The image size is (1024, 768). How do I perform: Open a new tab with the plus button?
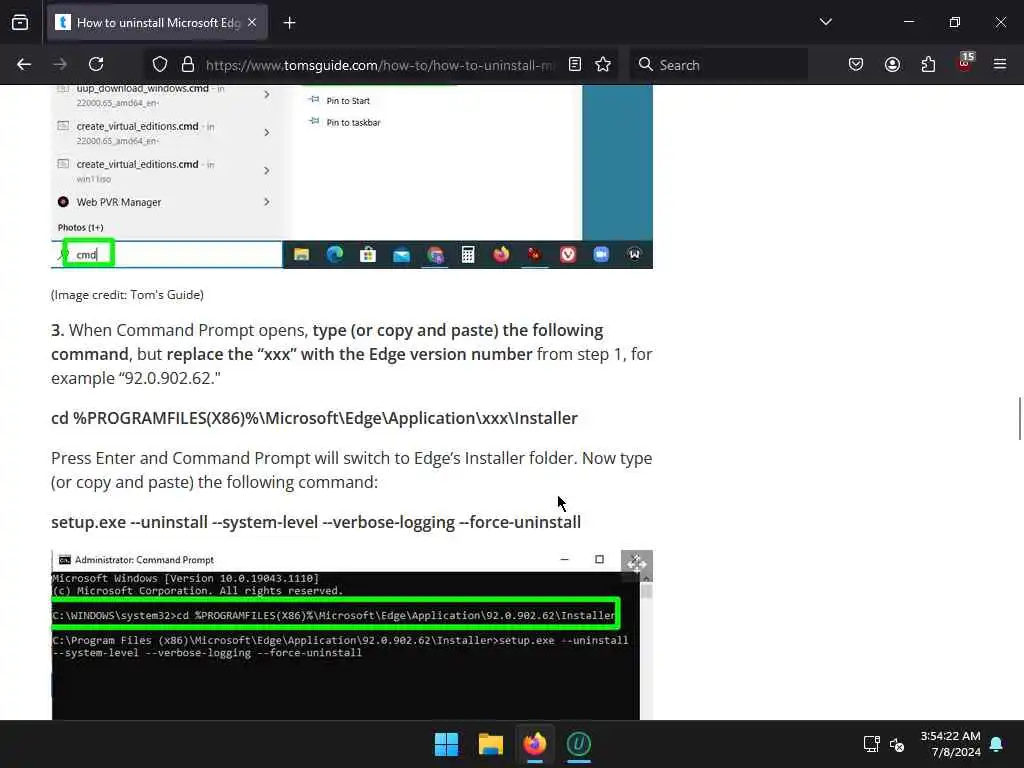tap(289, 23)
